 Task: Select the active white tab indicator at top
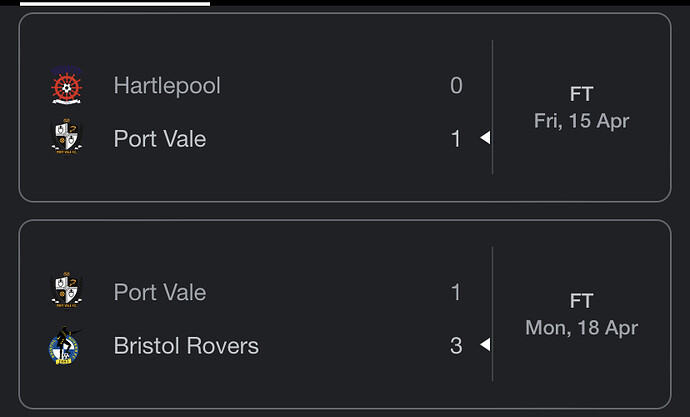pos(115,4)
